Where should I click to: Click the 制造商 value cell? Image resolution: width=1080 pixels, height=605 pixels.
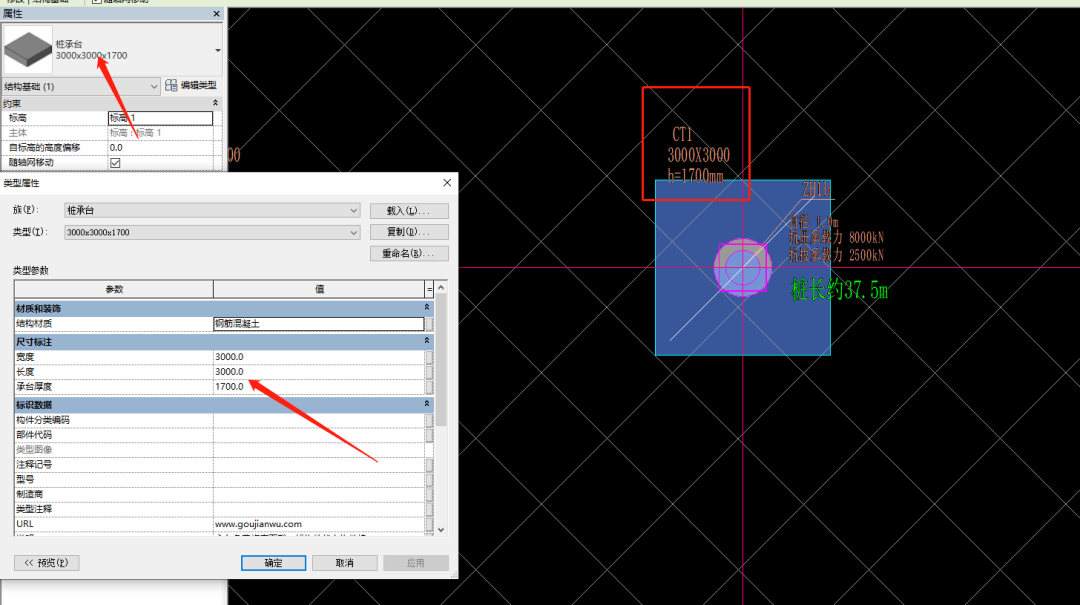coord(319,494)
